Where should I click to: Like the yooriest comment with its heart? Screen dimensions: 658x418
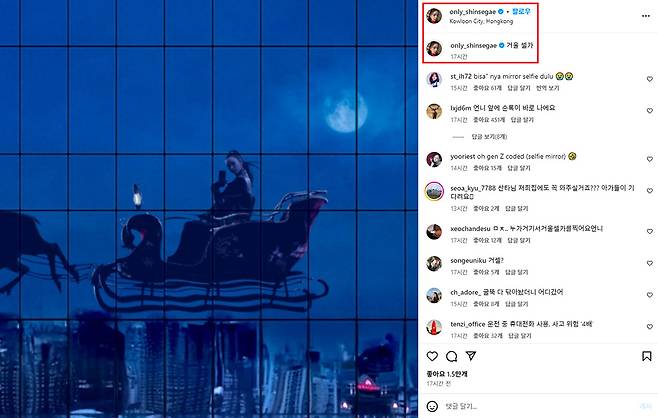click(x=650, y=159)
